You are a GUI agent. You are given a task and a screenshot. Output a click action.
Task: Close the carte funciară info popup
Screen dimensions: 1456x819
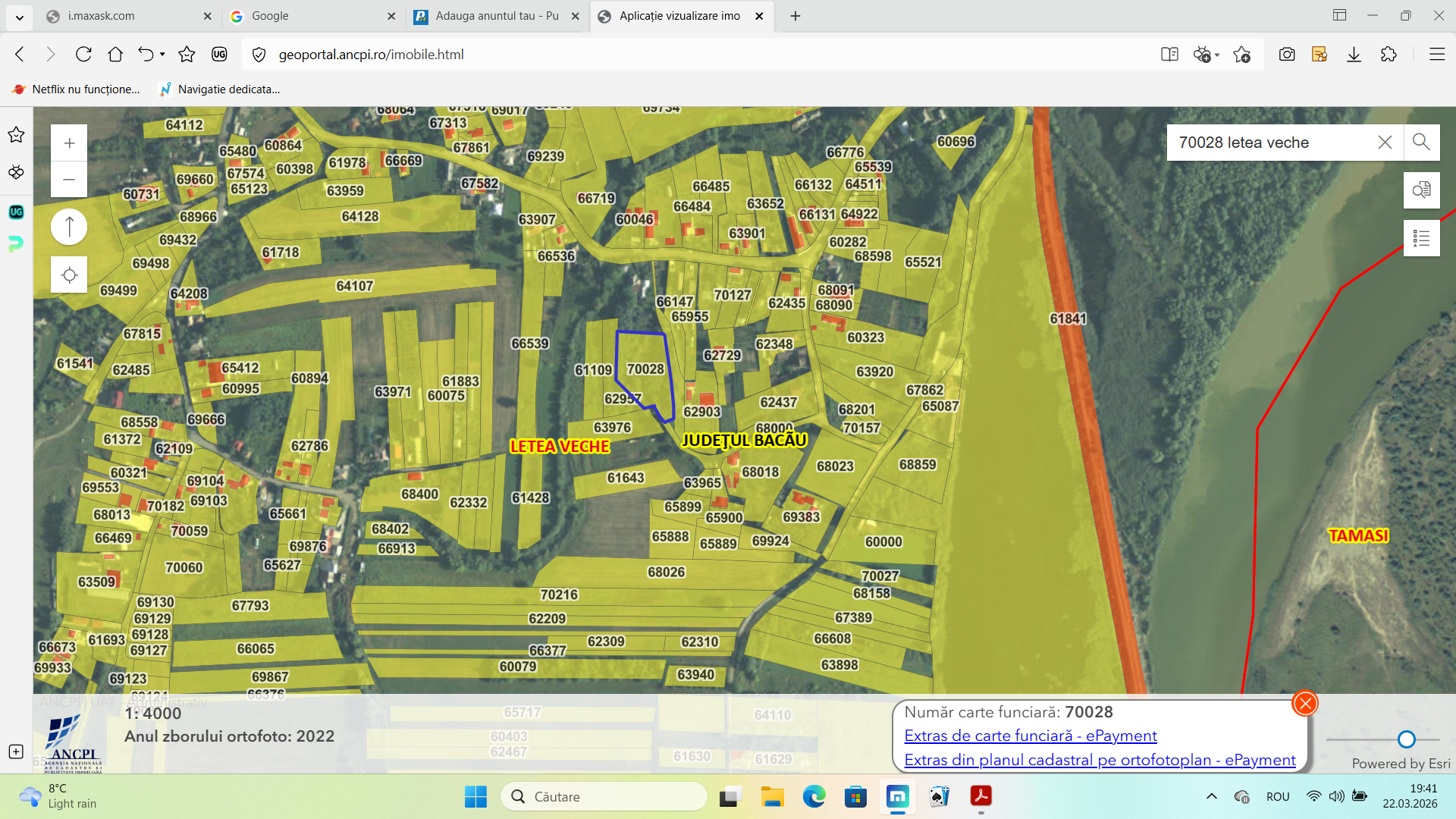click(x=1304, y=704)
